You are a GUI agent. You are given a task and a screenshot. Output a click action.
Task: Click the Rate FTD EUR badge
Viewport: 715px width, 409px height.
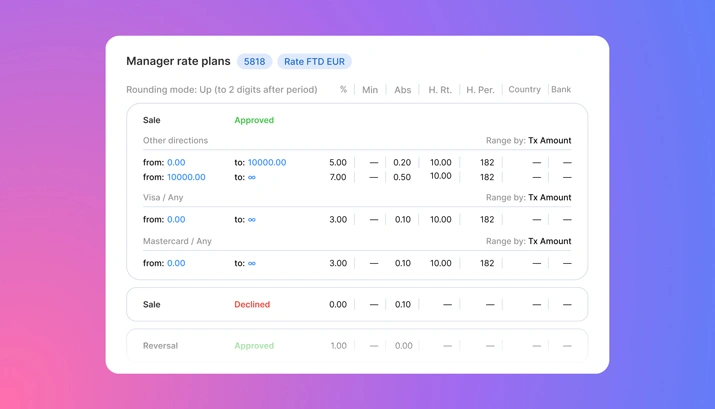314,62
